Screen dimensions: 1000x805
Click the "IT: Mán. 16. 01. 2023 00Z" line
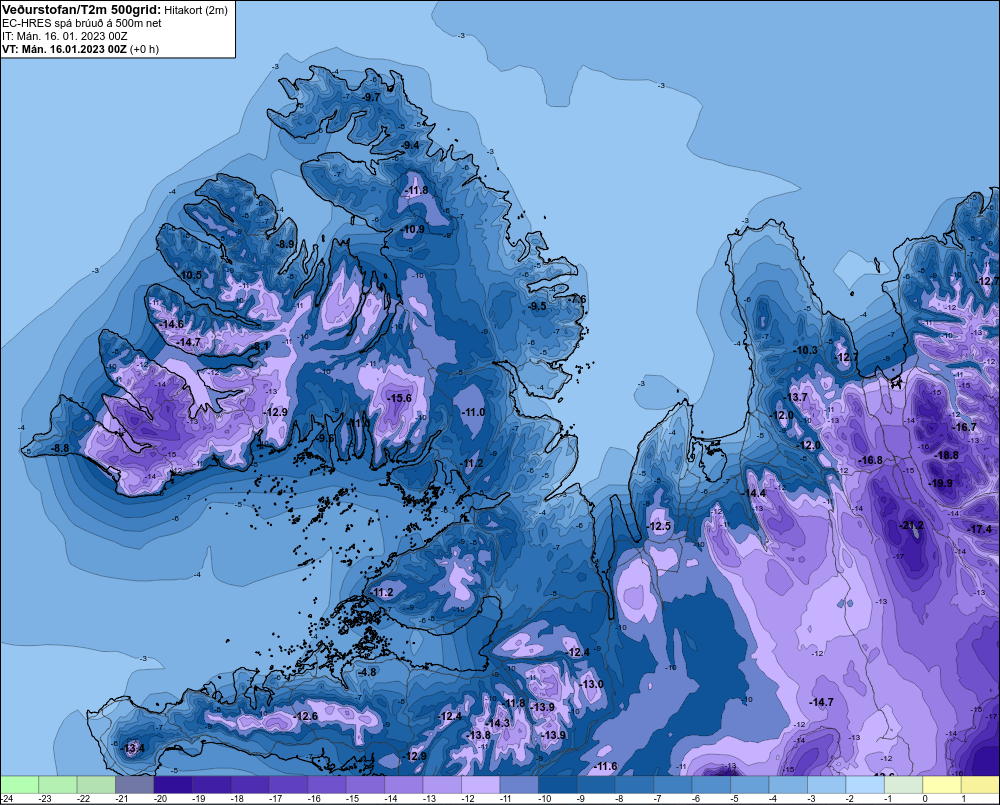tap(64, 36)
